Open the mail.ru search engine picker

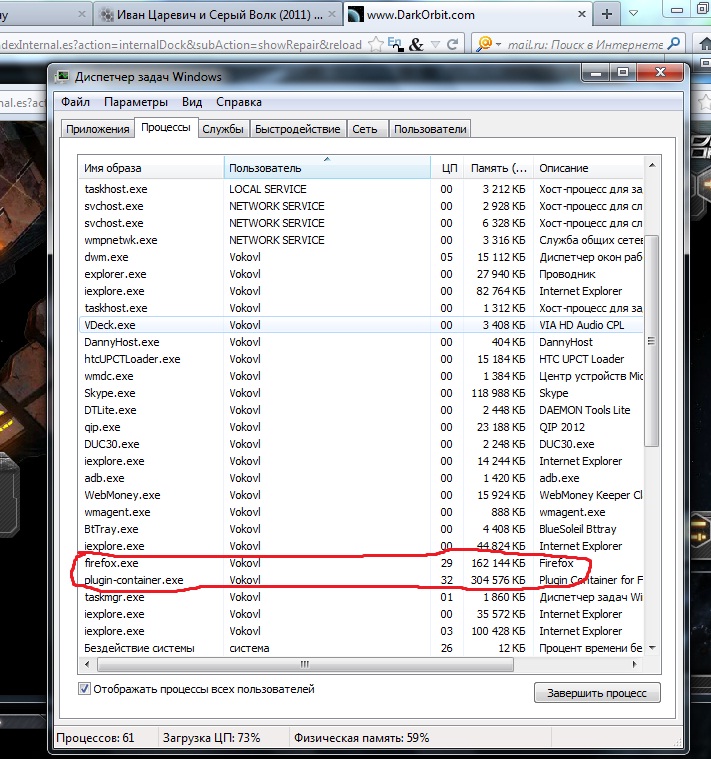(488, 45)
